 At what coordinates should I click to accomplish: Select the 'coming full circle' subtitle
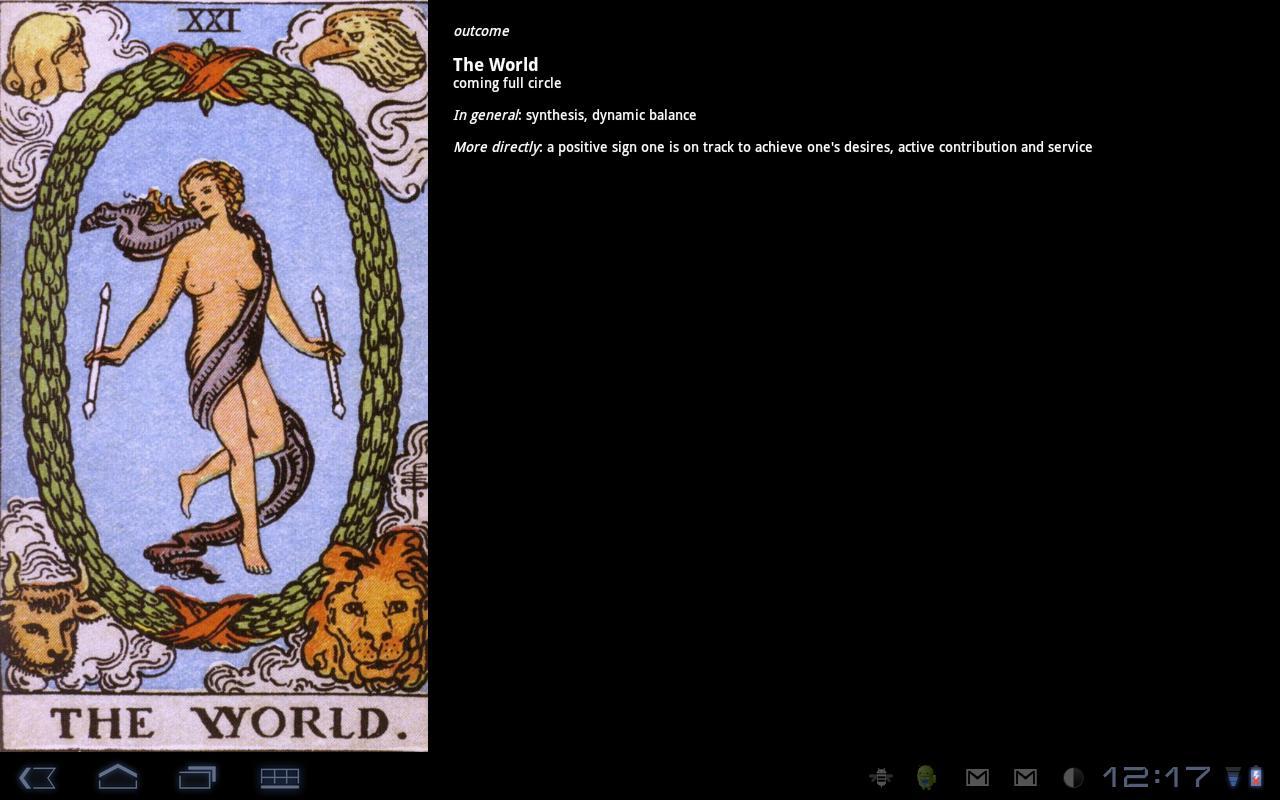(507, 83)
